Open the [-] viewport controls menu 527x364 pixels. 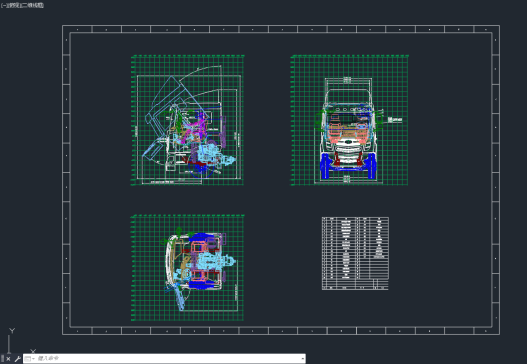[3, 5]
